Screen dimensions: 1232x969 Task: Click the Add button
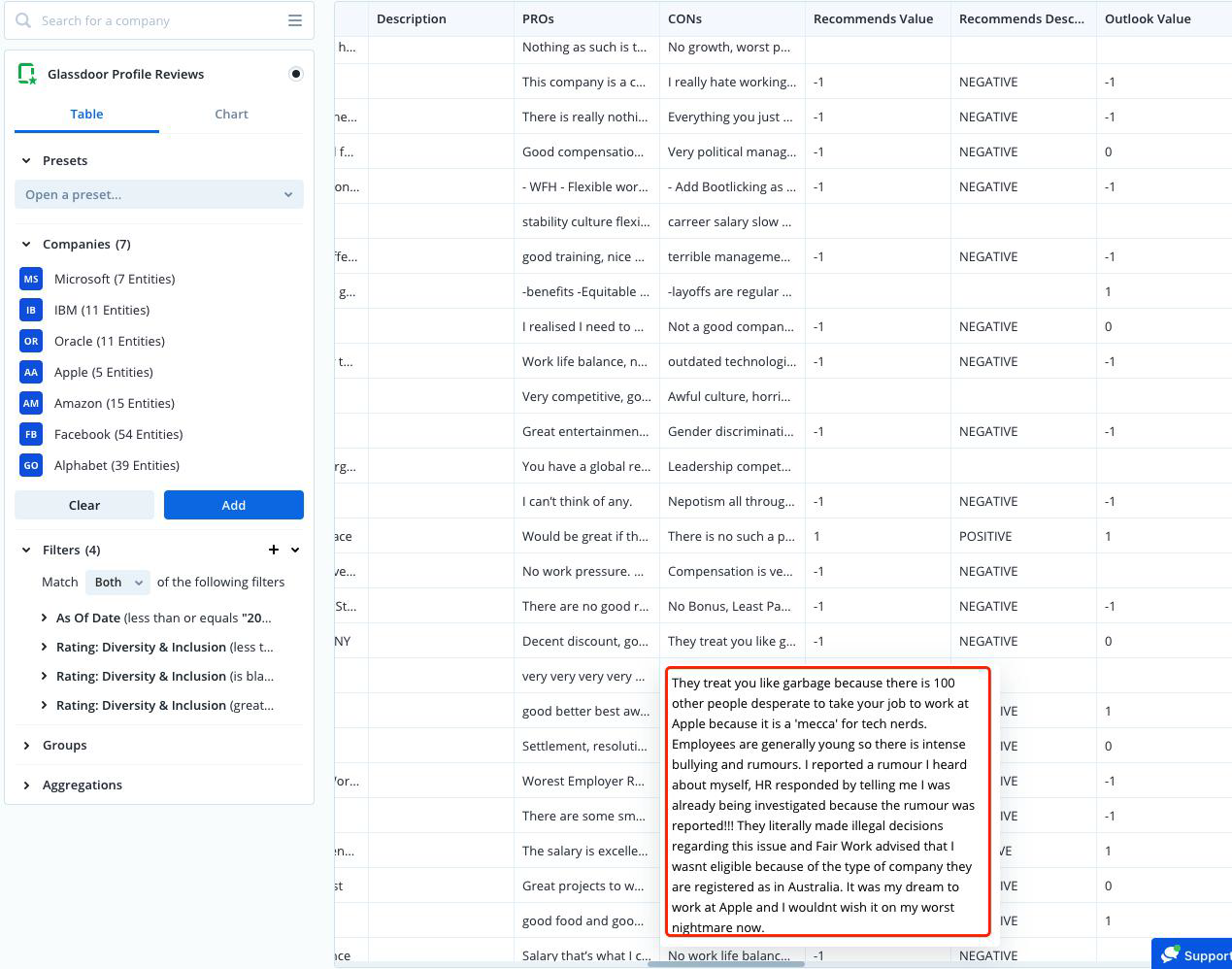(234, 505)
